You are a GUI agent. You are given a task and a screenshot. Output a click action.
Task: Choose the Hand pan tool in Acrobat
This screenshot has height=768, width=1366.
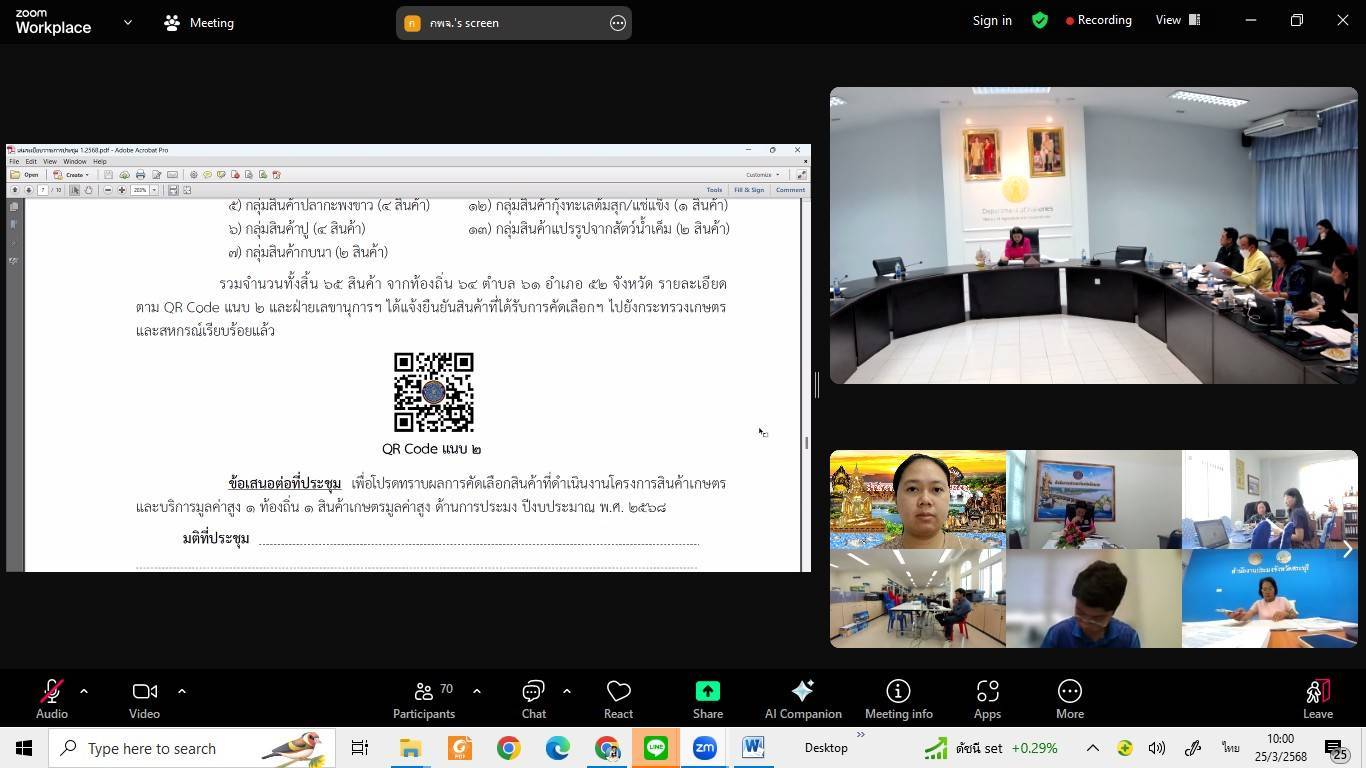(88, 190)
